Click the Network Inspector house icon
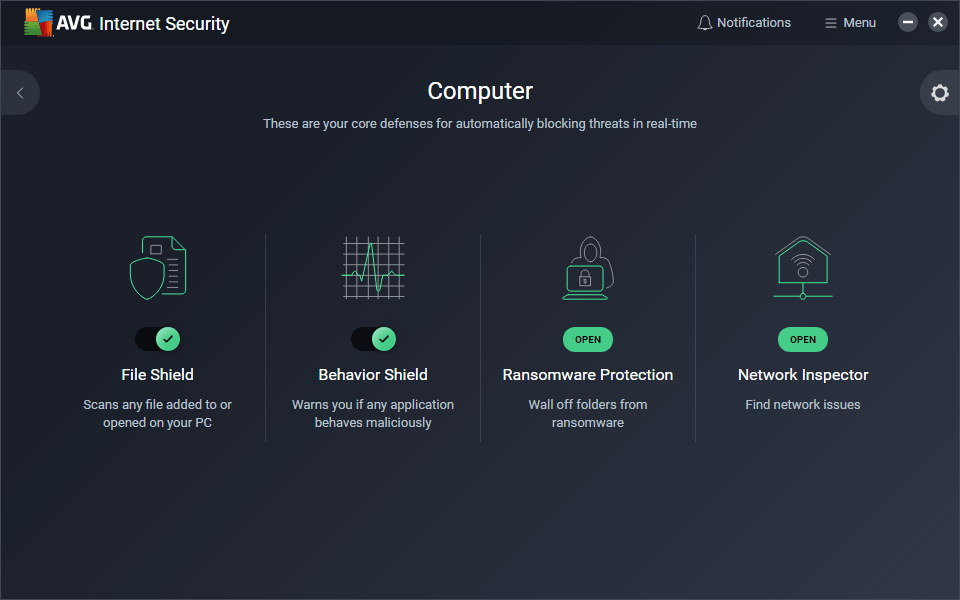Viewport: 960px width, 600px height. click(x=803, y=268)
